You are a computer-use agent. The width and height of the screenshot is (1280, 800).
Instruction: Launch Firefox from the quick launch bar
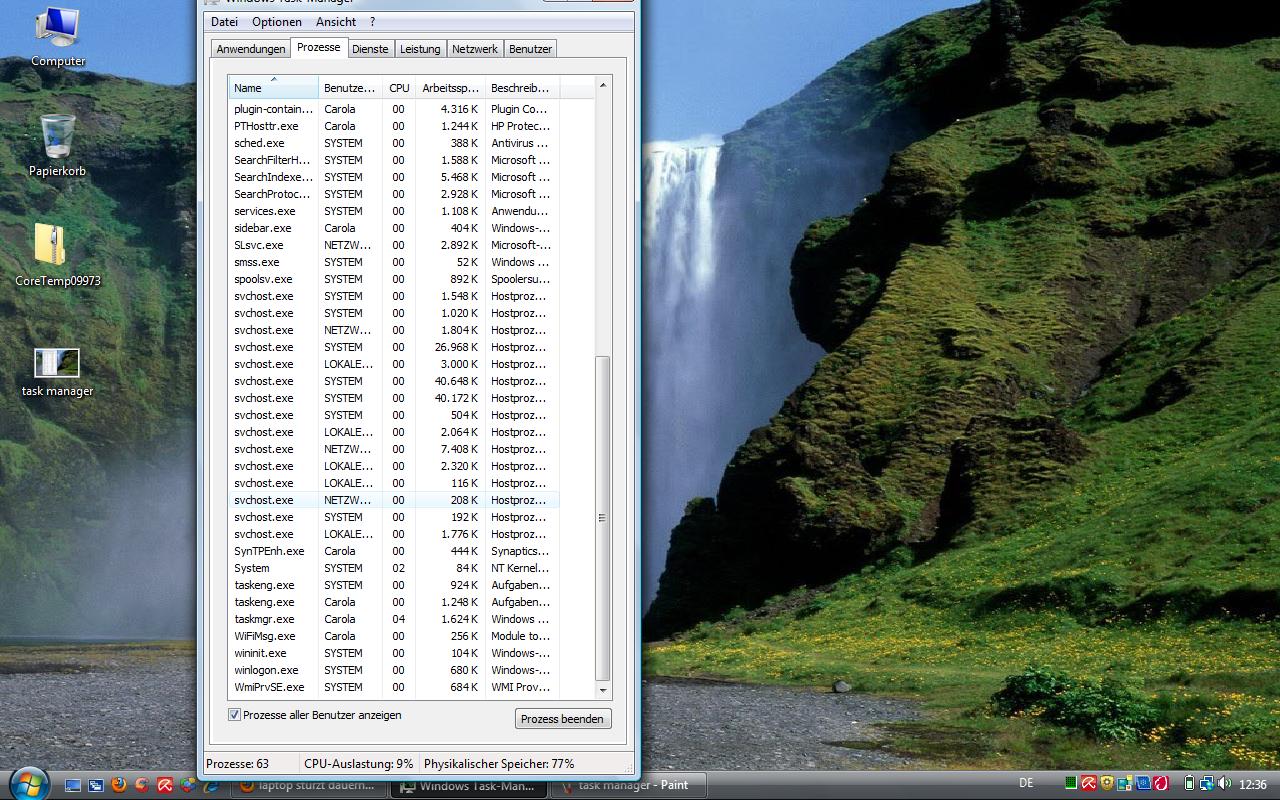click(119, 785)
